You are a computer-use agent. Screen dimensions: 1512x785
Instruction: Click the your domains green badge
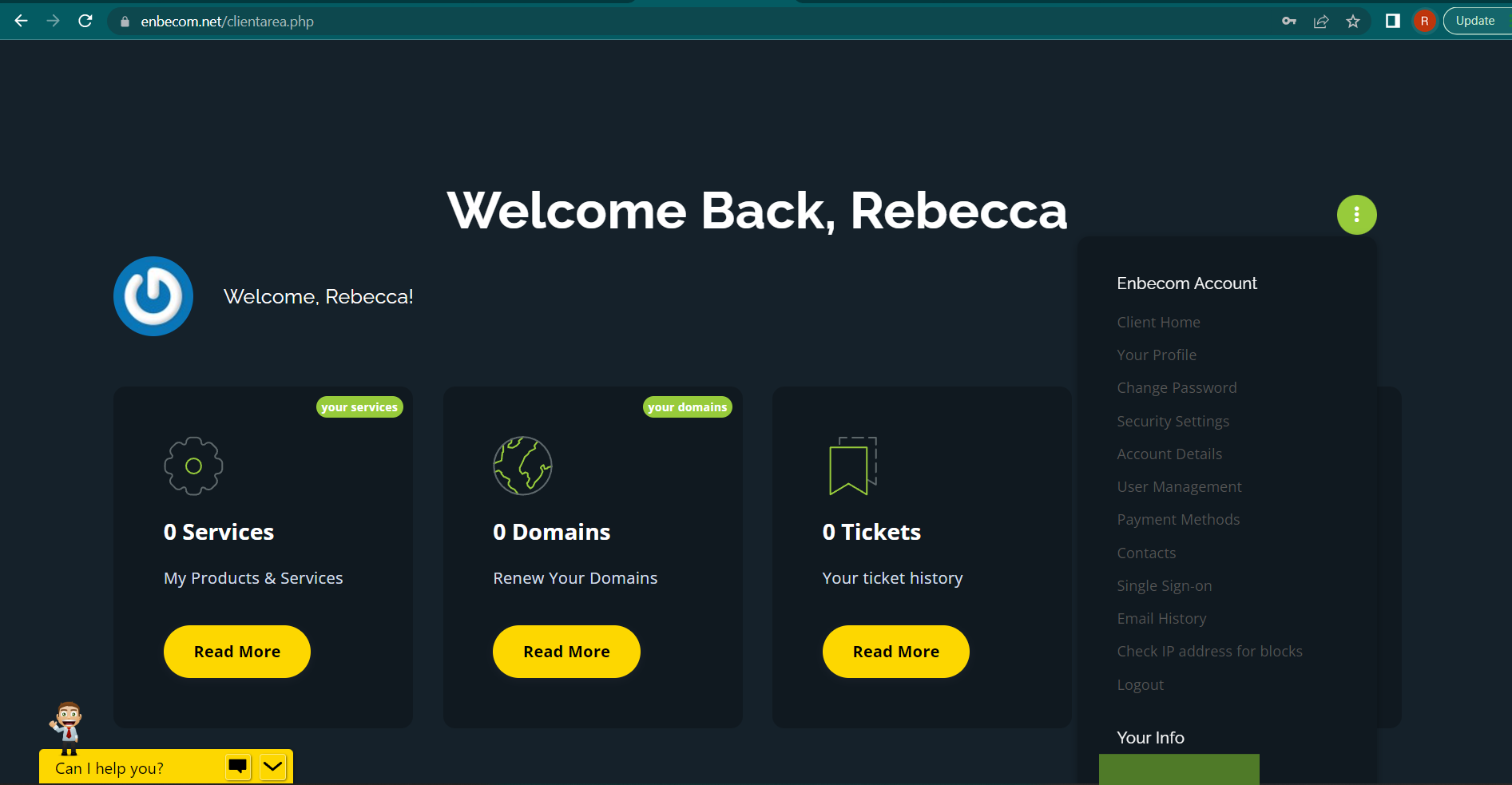pyautogui.click(x=687, y=407)
